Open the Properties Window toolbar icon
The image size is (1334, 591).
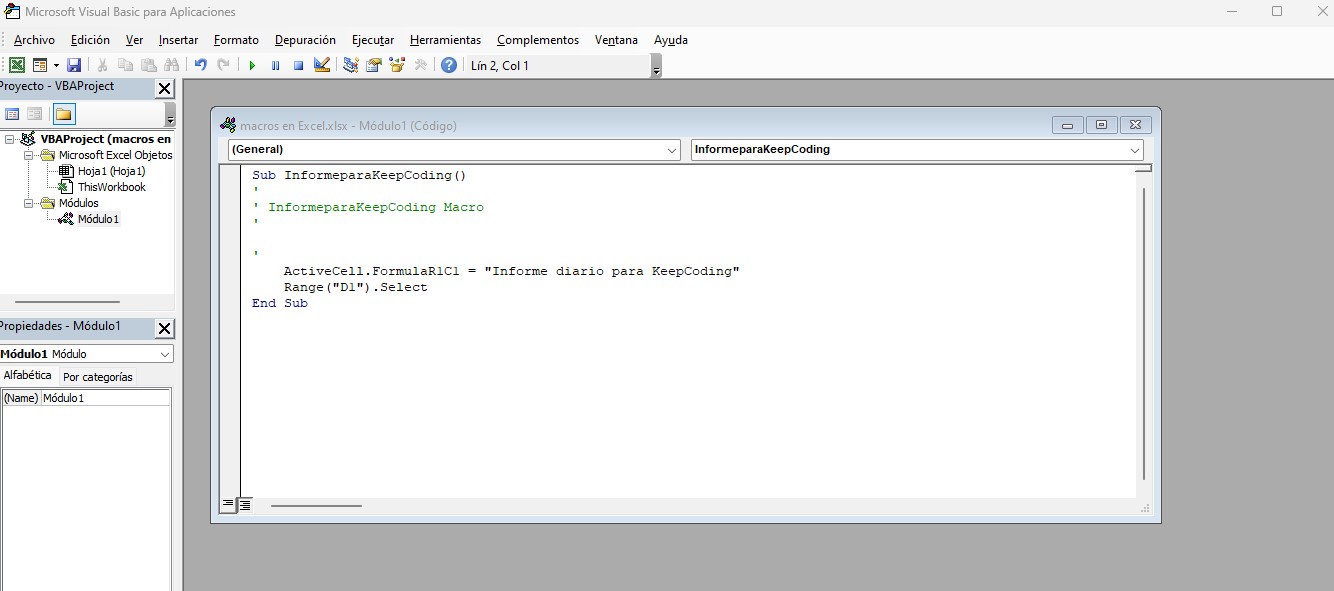(x=374, y=65)
